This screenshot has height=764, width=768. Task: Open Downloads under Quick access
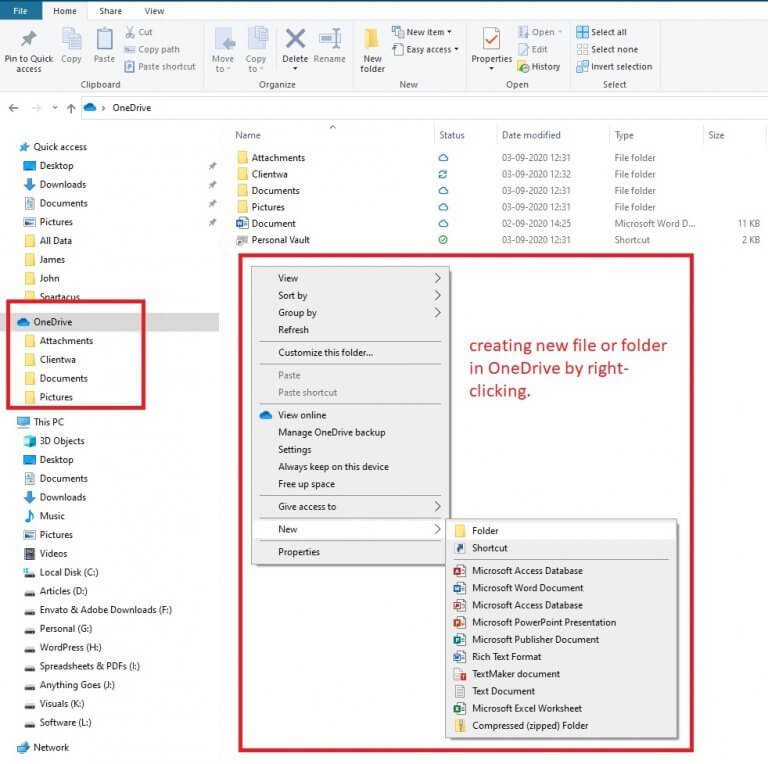[63, 185]
